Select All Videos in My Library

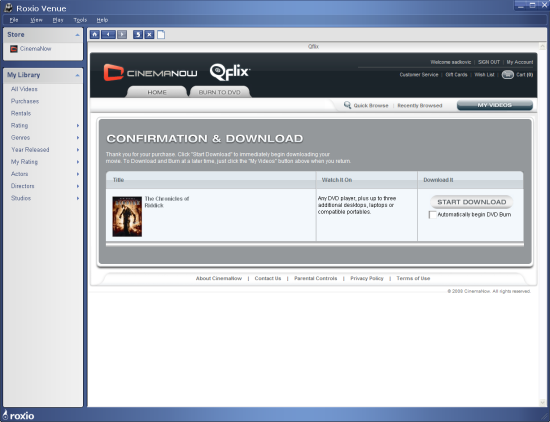point(24,89)
